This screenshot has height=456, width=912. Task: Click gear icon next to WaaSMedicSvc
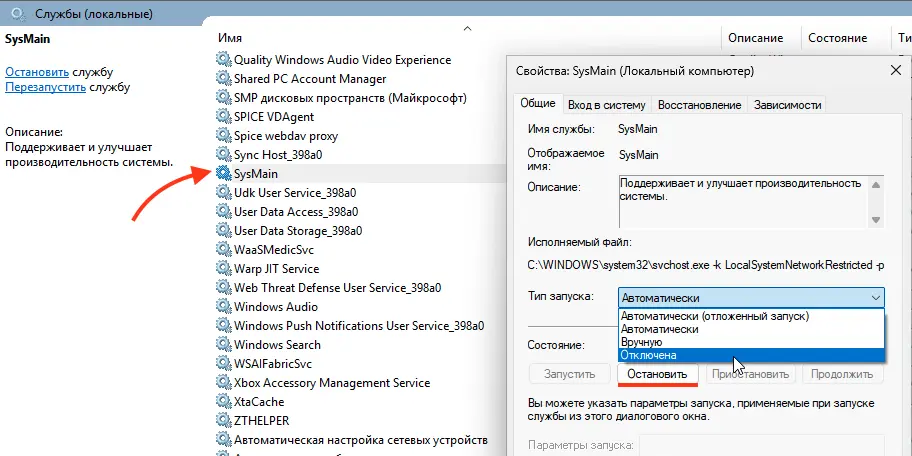(x=223, y=250)
